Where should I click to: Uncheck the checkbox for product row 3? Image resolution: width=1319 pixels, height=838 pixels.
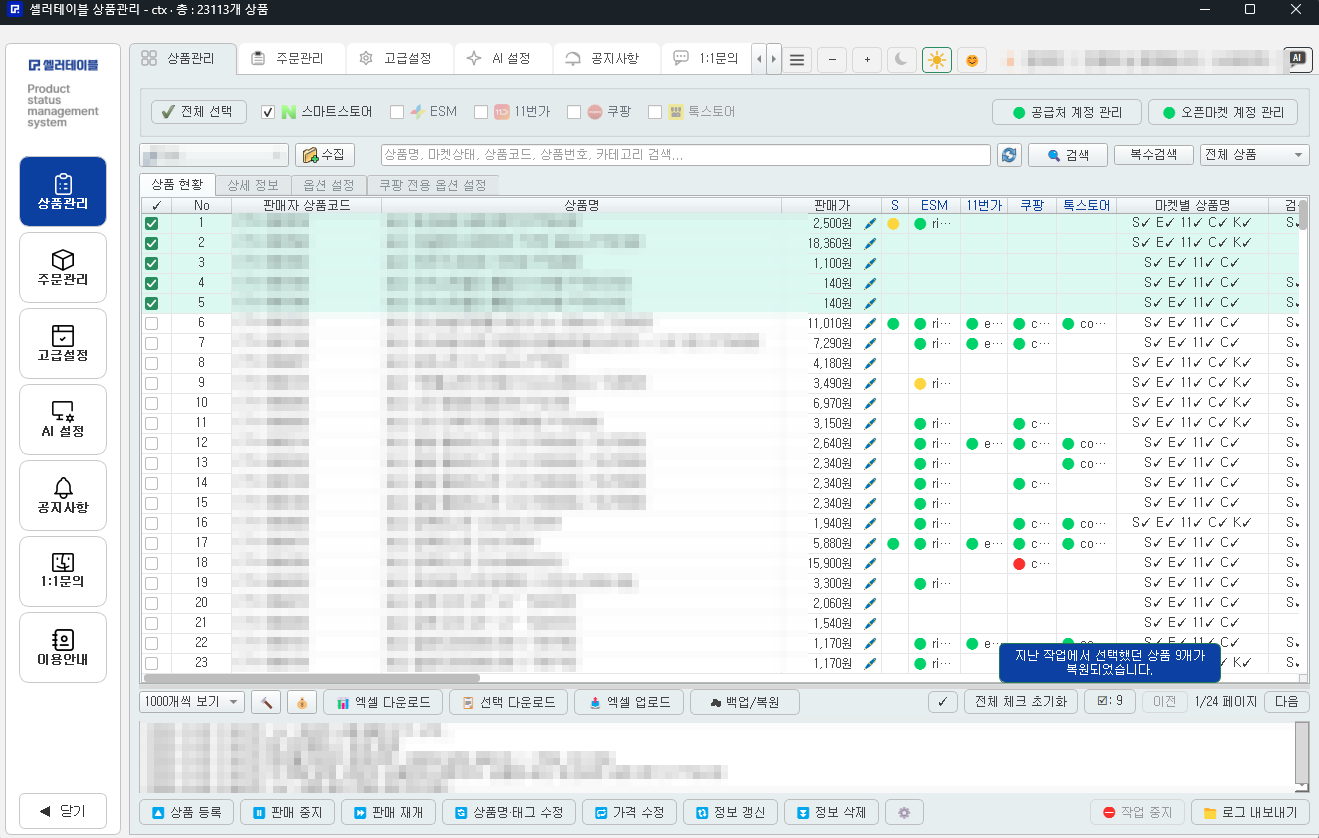tap(152, 263)
